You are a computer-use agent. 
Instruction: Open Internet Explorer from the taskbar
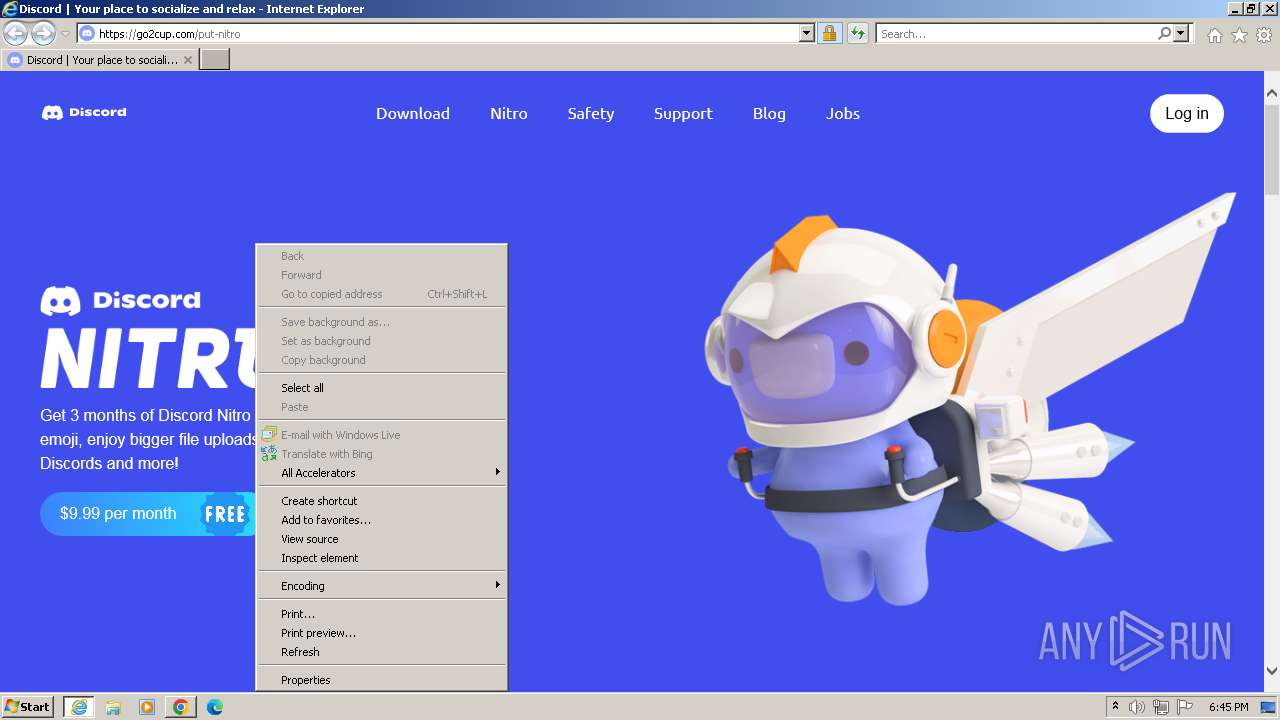click(x=79, y=707)
